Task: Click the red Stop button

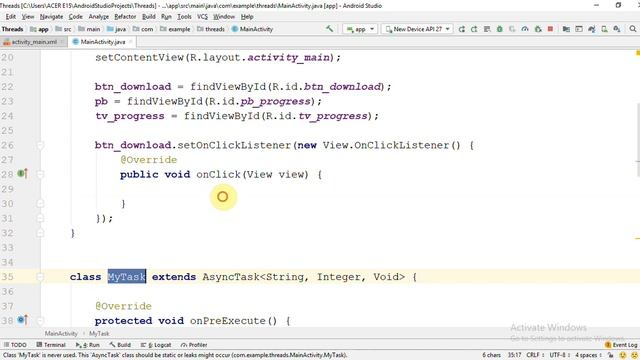Action: (550, 29)
